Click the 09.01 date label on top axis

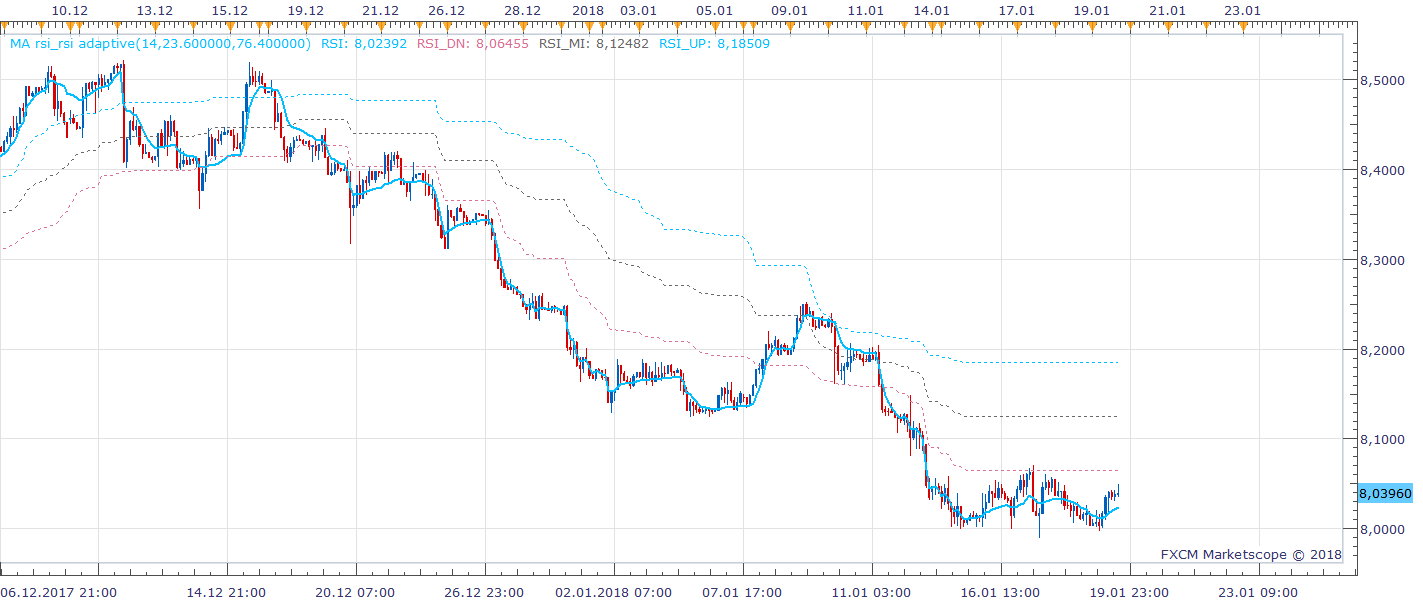[x=790, y=9]
